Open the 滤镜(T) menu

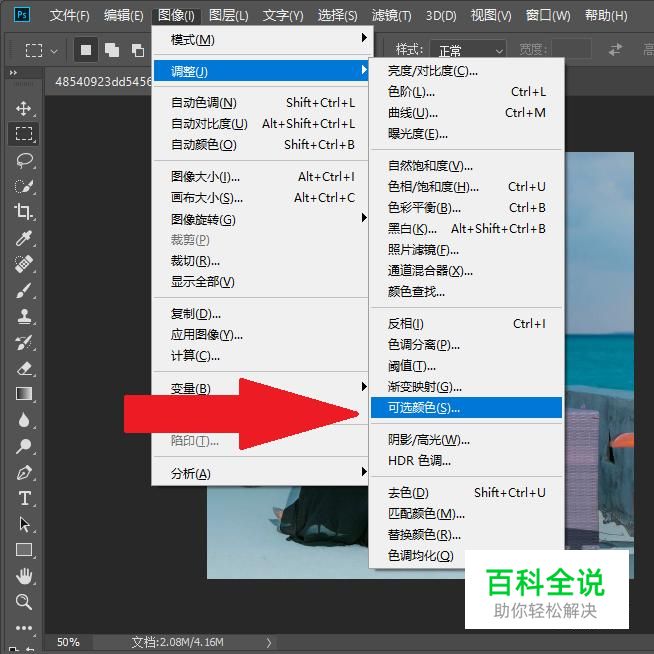coord(391,15)
